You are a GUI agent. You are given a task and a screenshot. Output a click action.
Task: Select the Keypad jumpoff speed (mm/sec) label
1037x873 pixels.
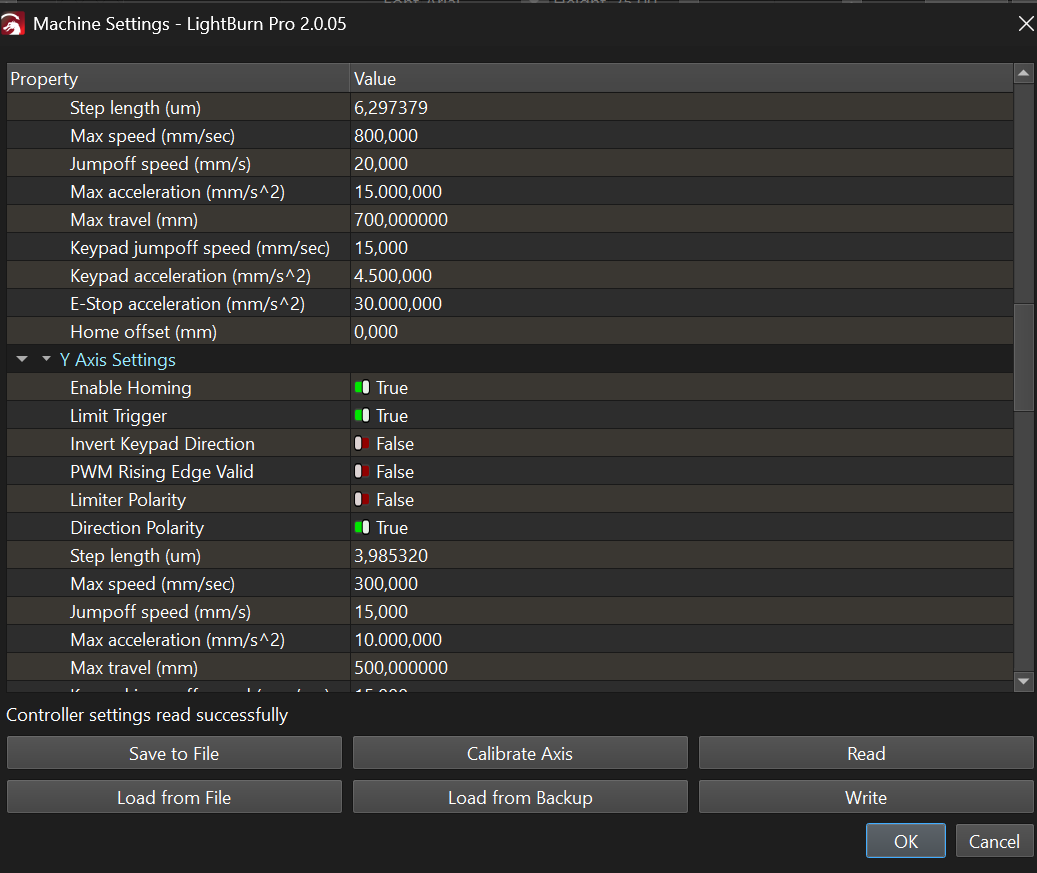tap(200, 247)
